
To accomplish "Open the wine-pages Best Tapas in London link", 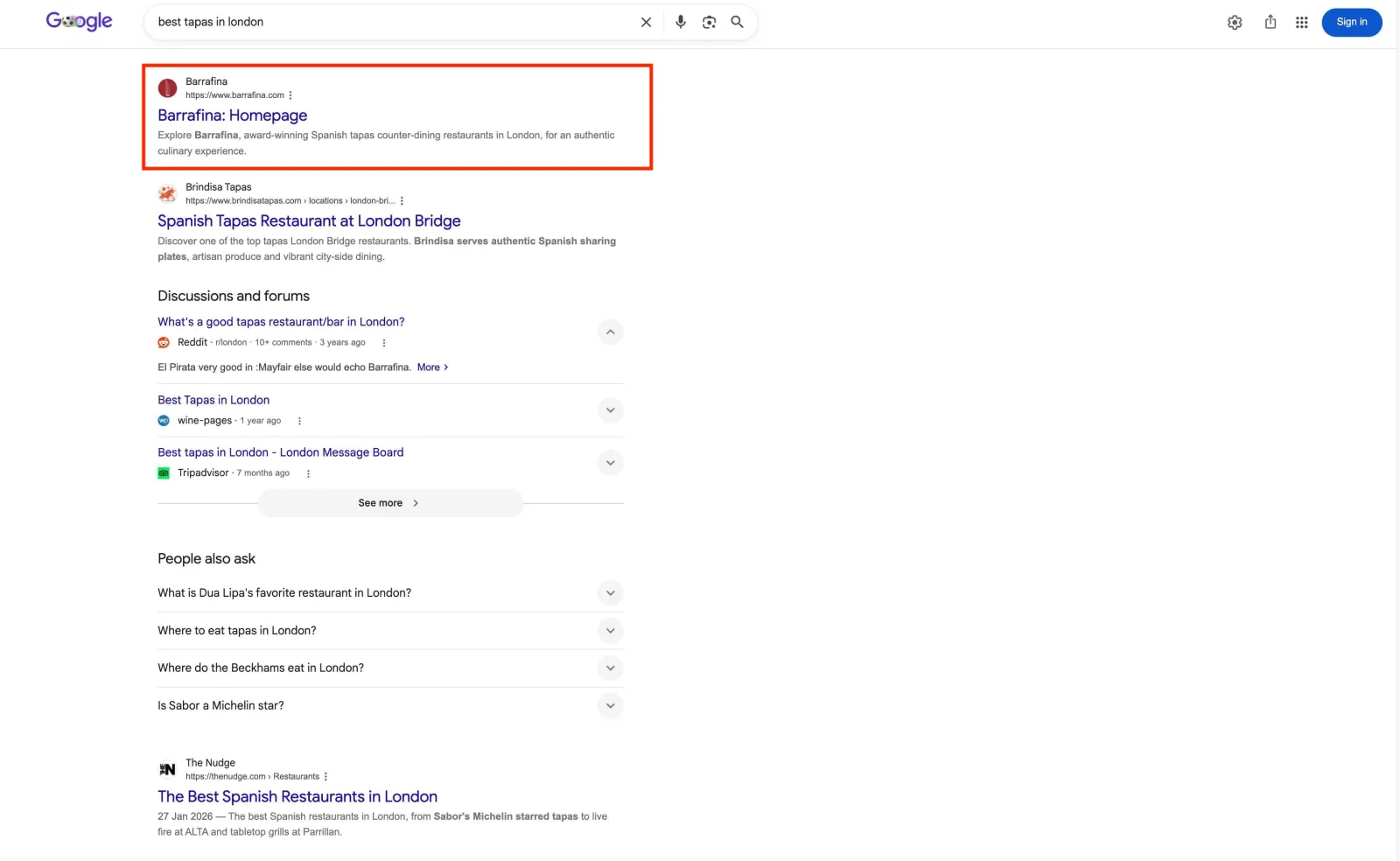I will click(213, 400).
